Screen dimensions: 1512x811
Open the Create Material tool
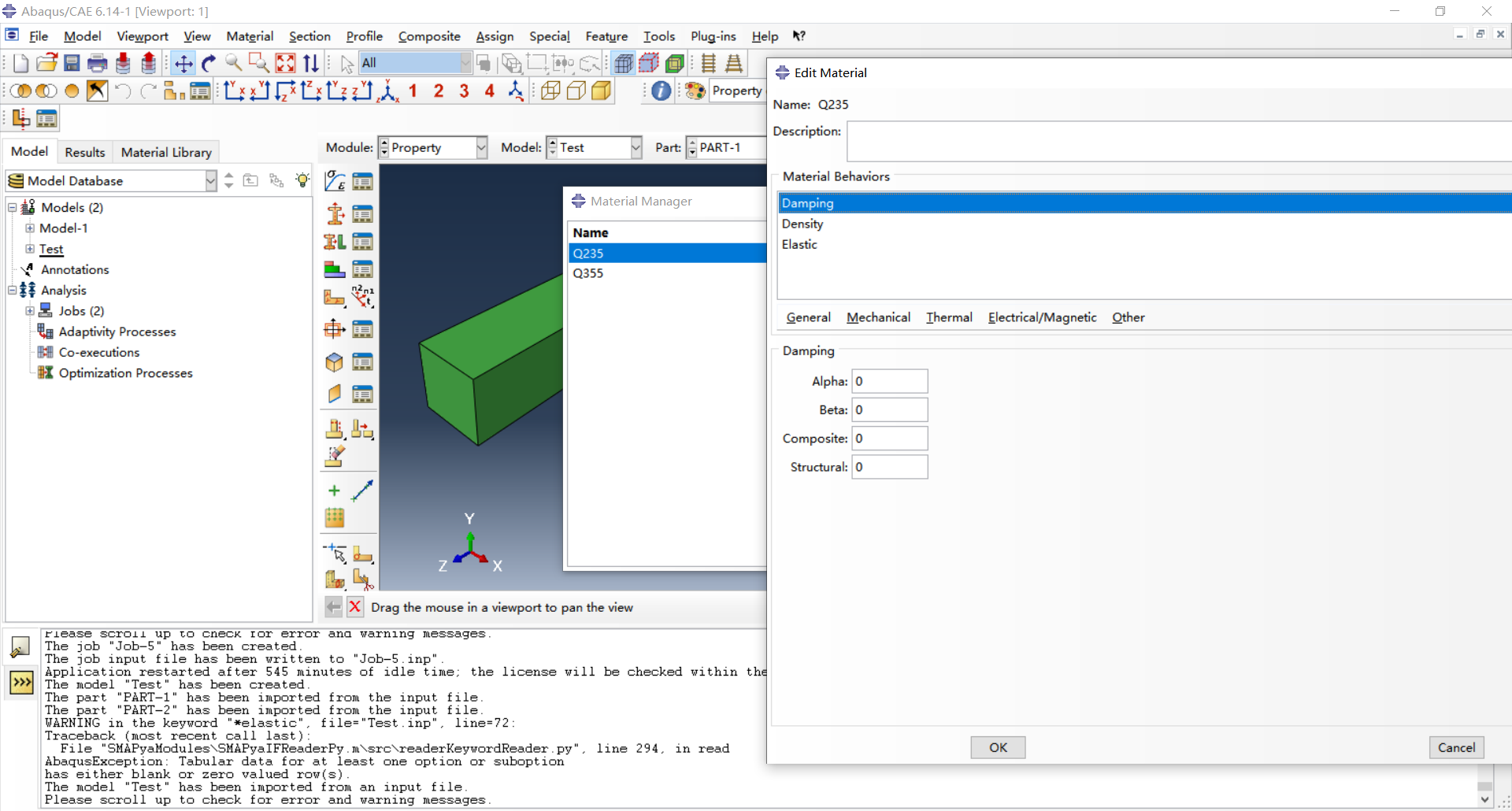tap(334, 180)
